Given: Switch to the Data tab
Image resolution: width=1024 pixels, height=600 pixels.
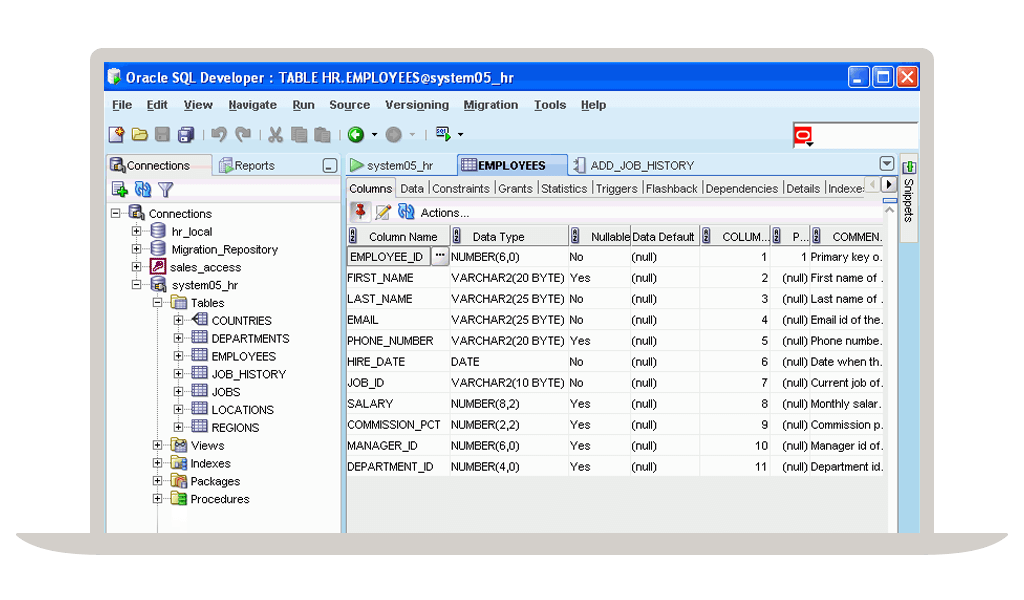Looking at the screenshot, I should [x=411, y=188].
